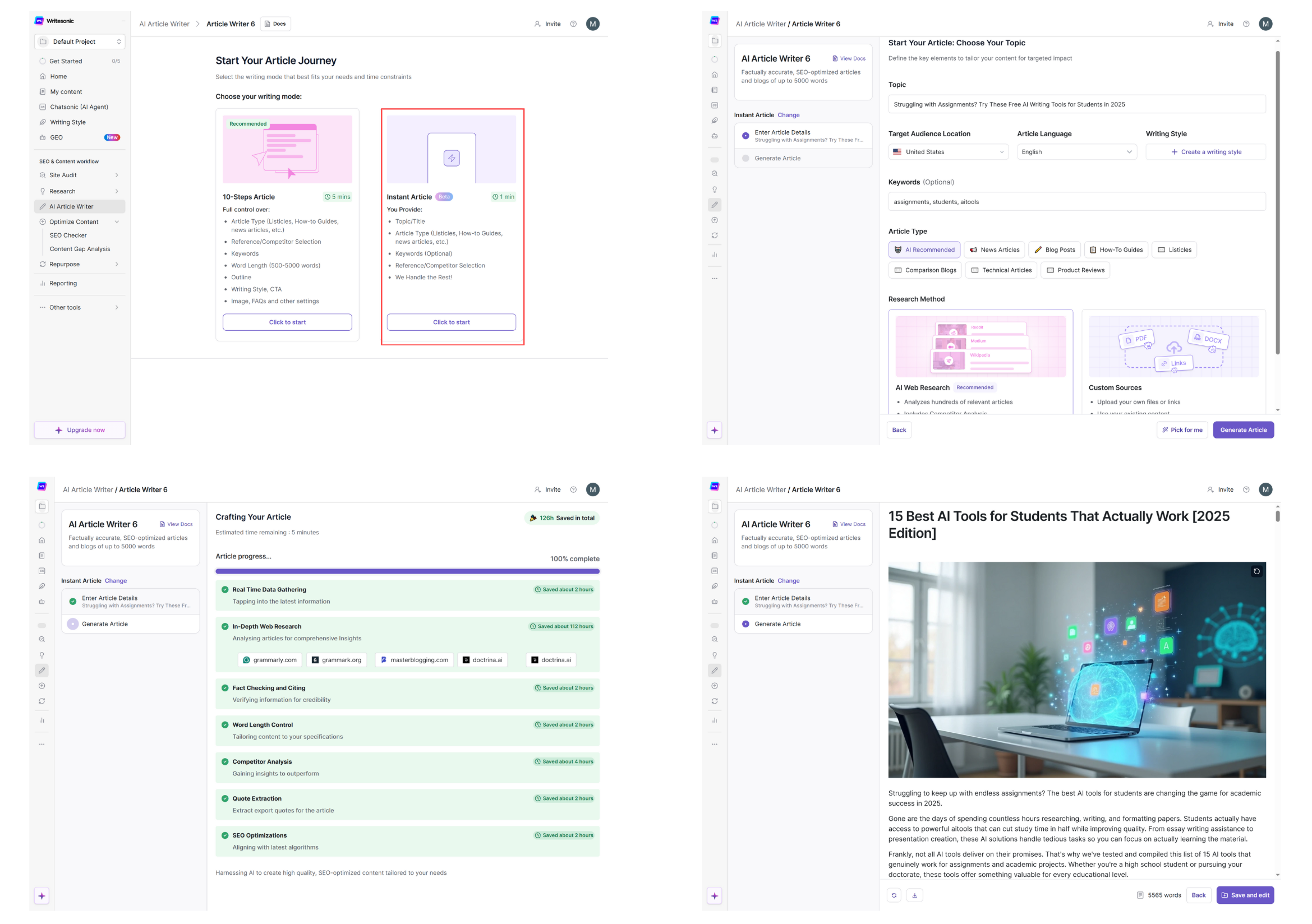Click the regenerate image icon on article picture
This screenshot has height=924, width=1312.
[1256, 571]
